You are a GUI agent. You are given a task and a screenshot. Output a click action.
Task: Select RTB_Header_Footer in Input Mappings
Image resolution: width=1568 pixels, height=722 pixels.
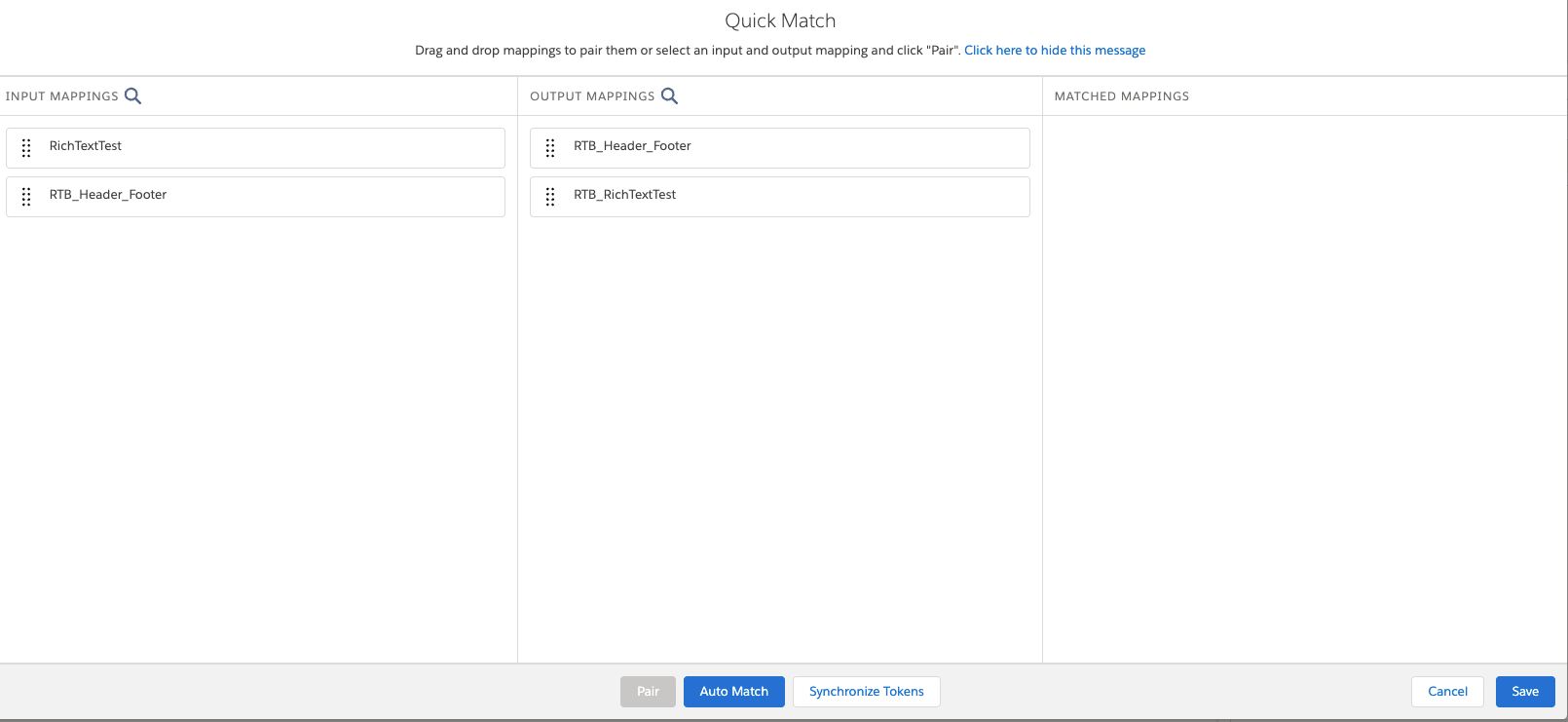pos(255,196)
